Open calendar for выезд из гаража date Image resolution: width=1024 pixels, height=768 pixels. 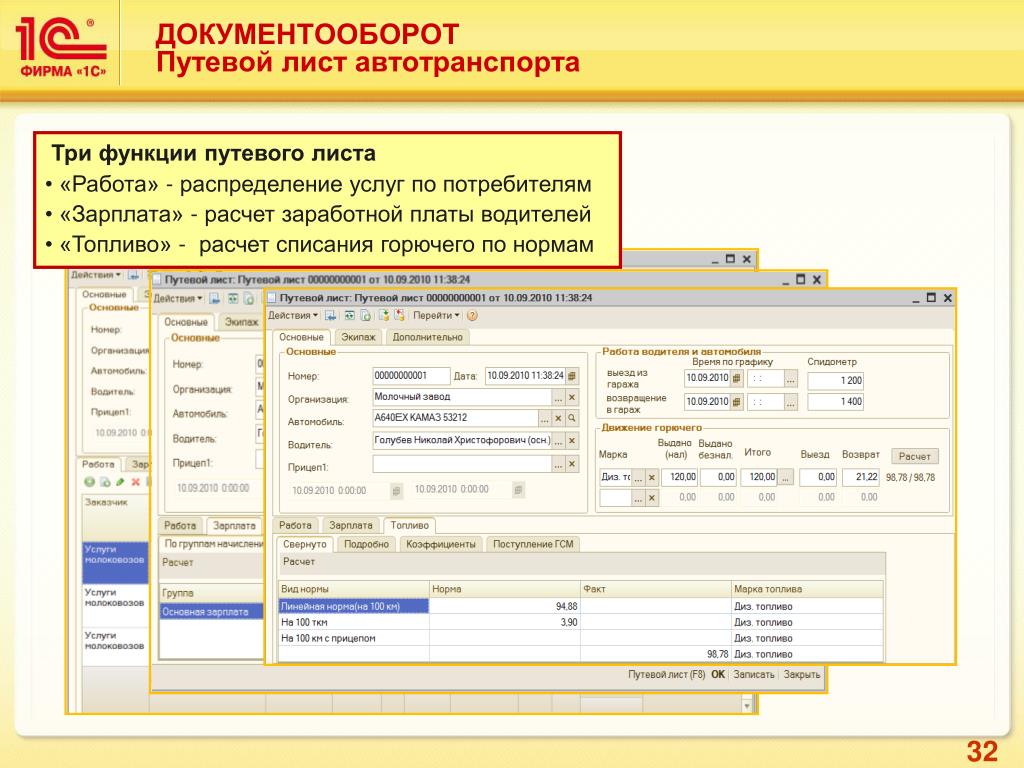pyautogui.click(x=737, y=380)
